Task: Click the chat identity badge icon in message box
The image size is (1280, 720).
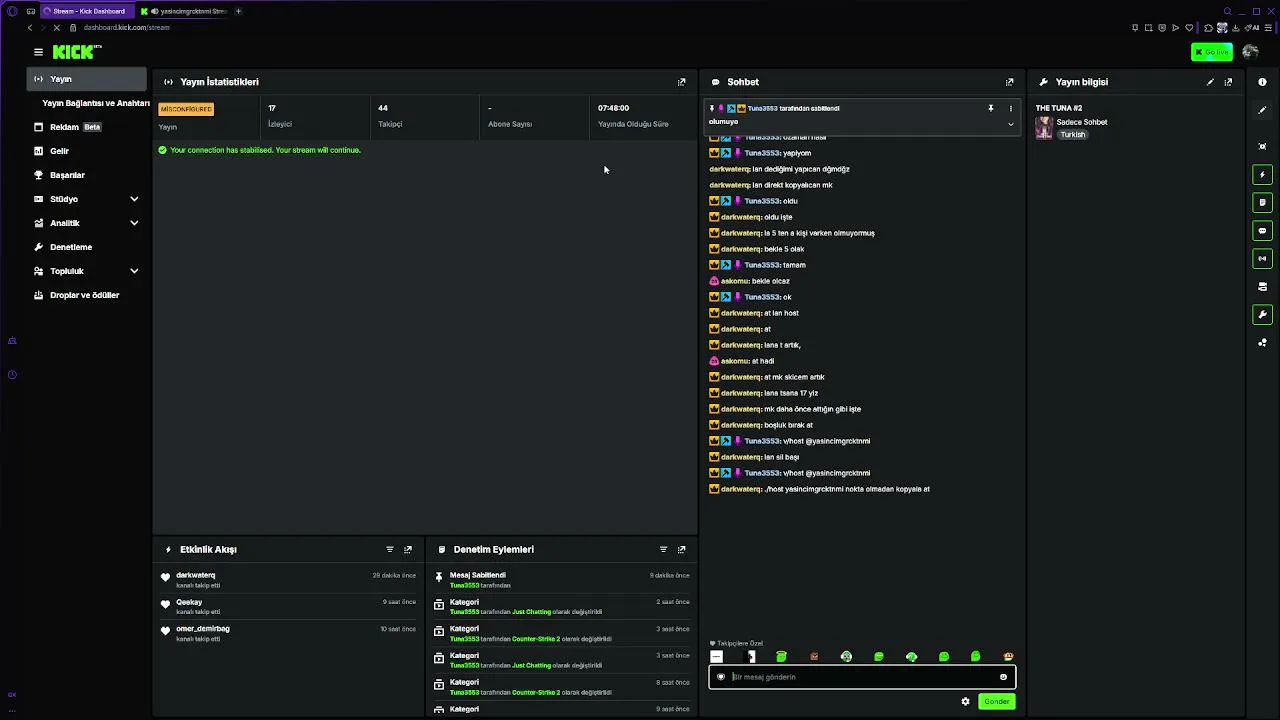Action: (x=721, y=677)
